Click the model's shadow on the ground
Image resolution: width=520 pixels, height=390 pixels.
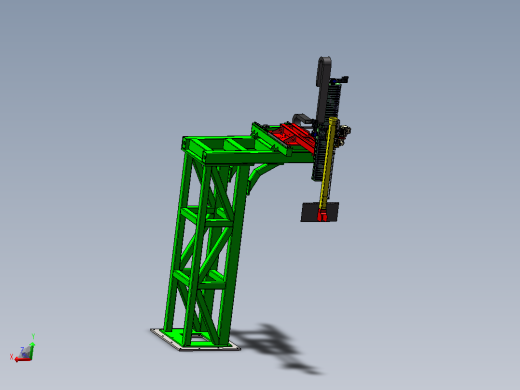273,347
